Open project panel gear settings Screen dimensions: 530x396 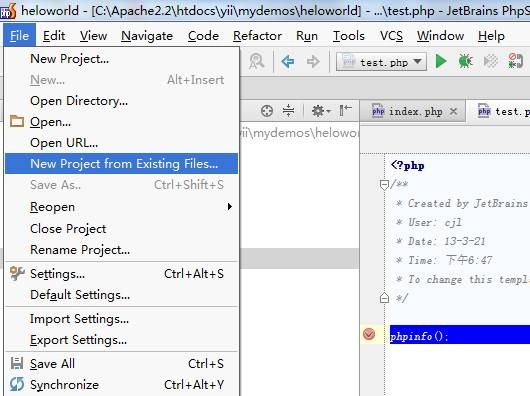(320, 111)
